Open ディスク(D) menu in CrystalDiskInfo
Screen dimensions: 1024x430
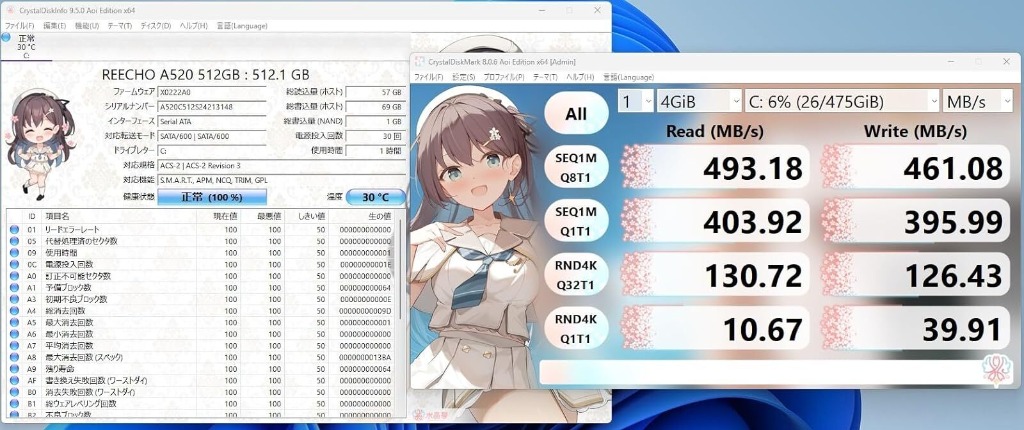(x=155, y=25)
